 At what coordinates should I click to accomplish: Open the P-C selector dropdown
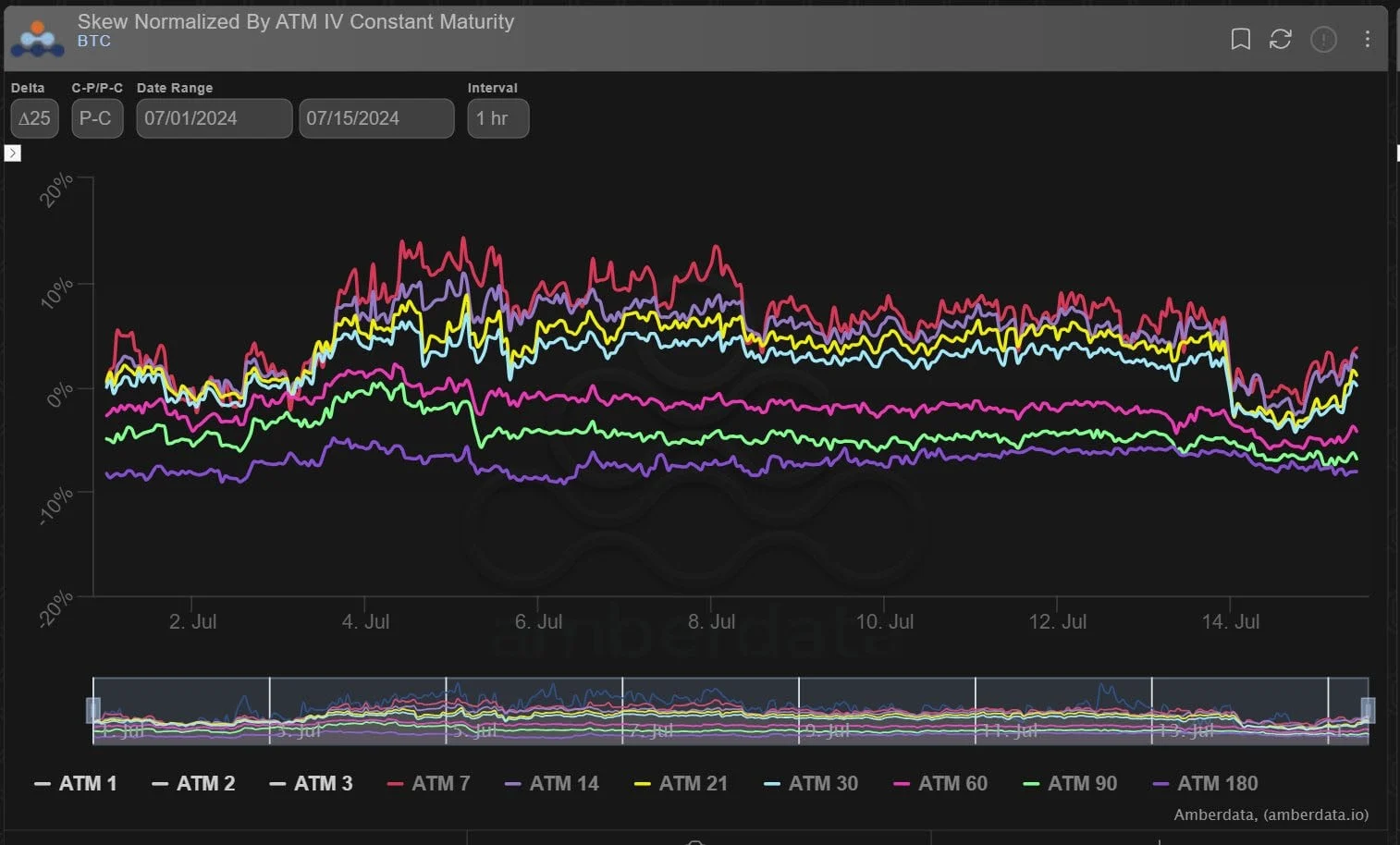coord(97,118)
